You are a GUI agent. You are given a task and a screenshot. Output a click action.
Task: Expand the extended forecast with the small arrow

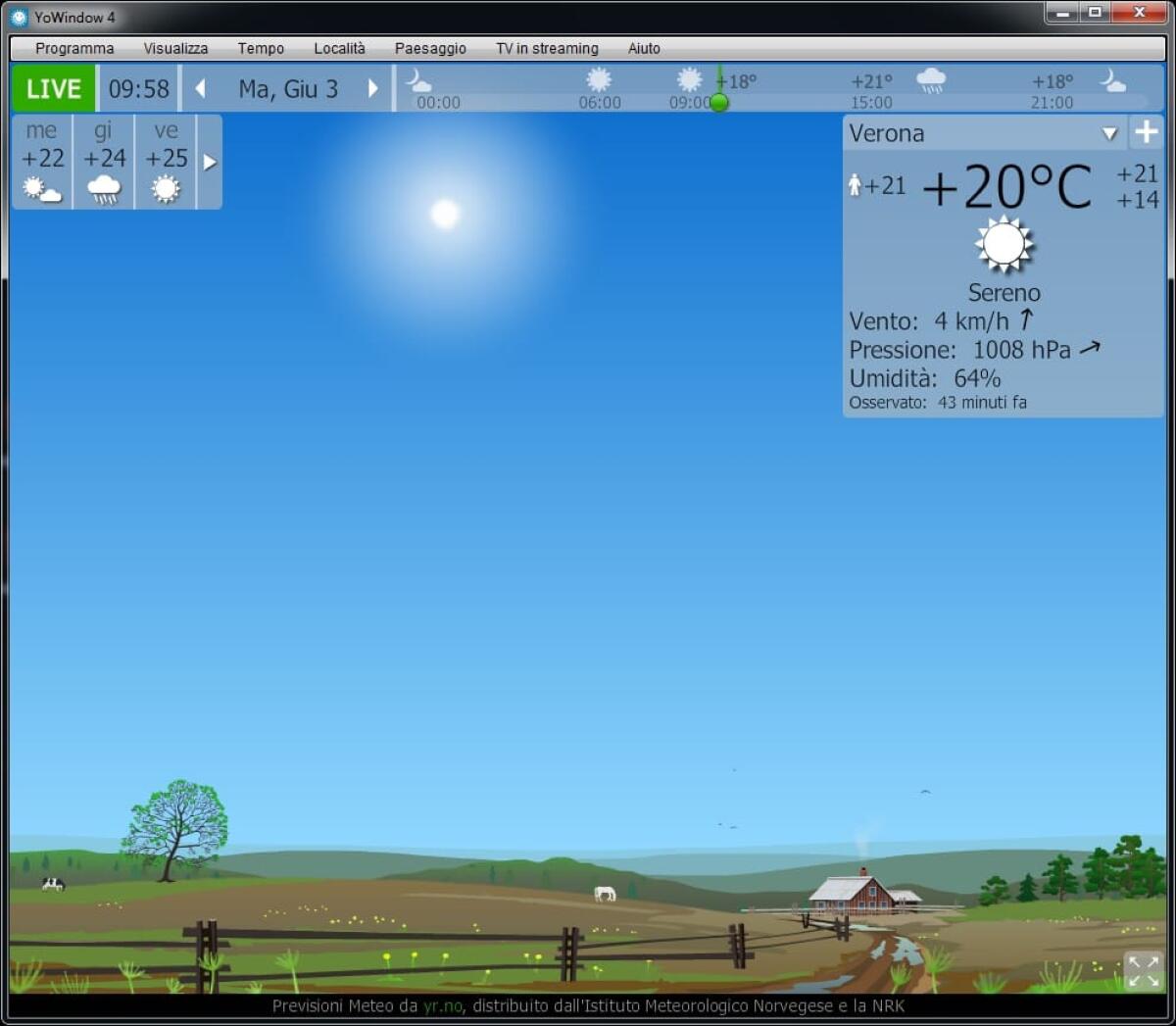pyautogui.click(x=210, y=162)
